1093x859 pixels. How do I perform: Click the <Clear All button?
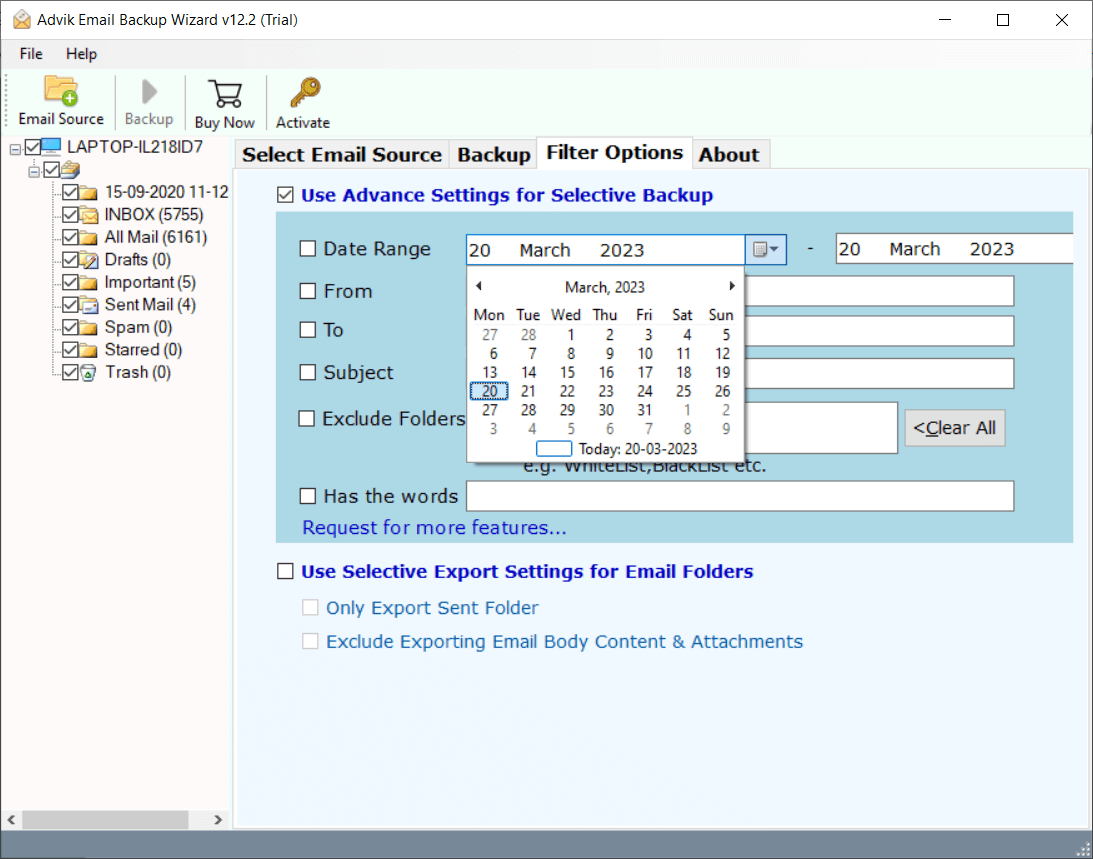954,427
